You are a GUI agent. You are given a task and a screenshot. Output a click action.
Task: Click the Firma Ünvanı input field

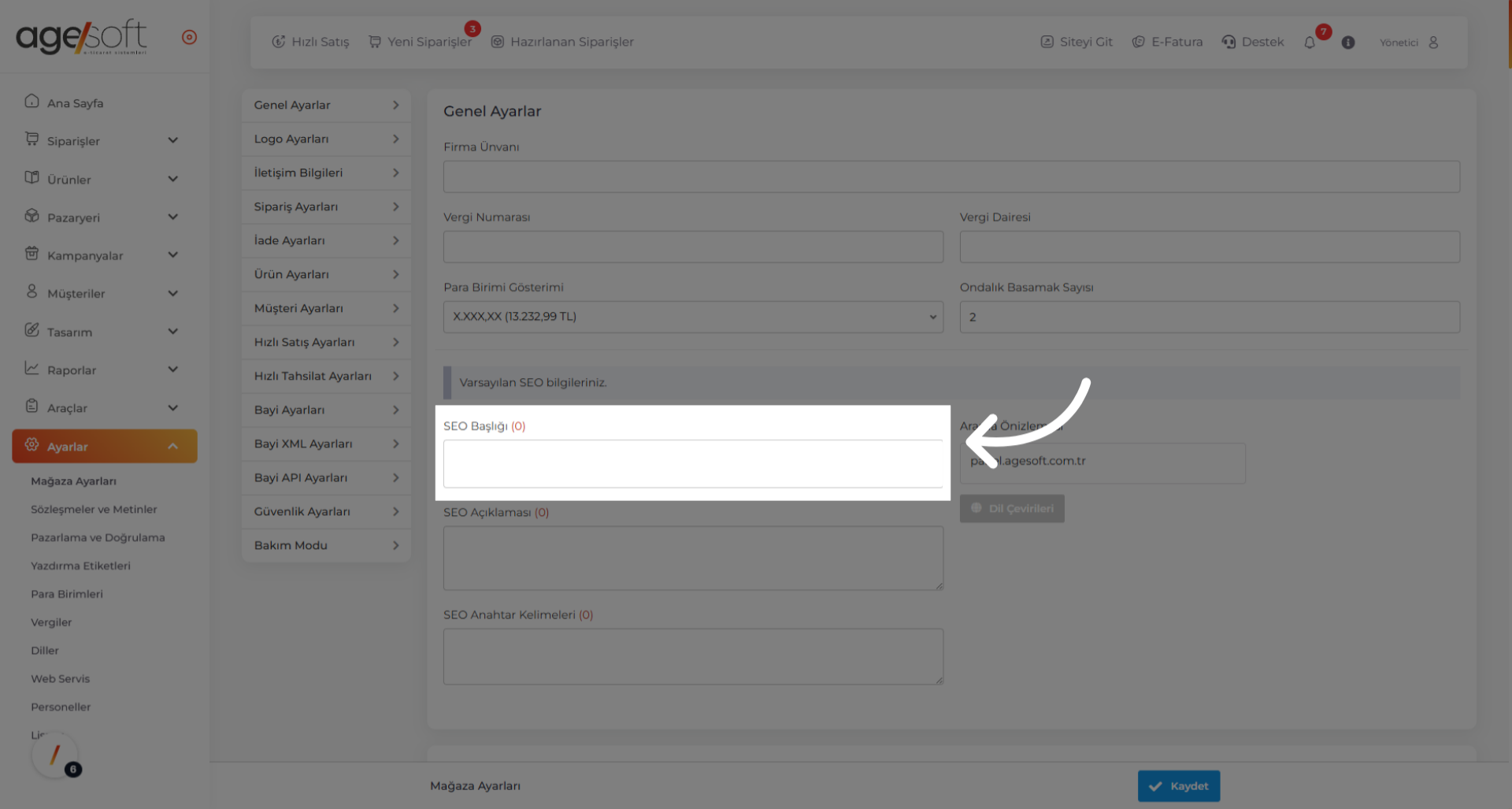coord(951,176)
